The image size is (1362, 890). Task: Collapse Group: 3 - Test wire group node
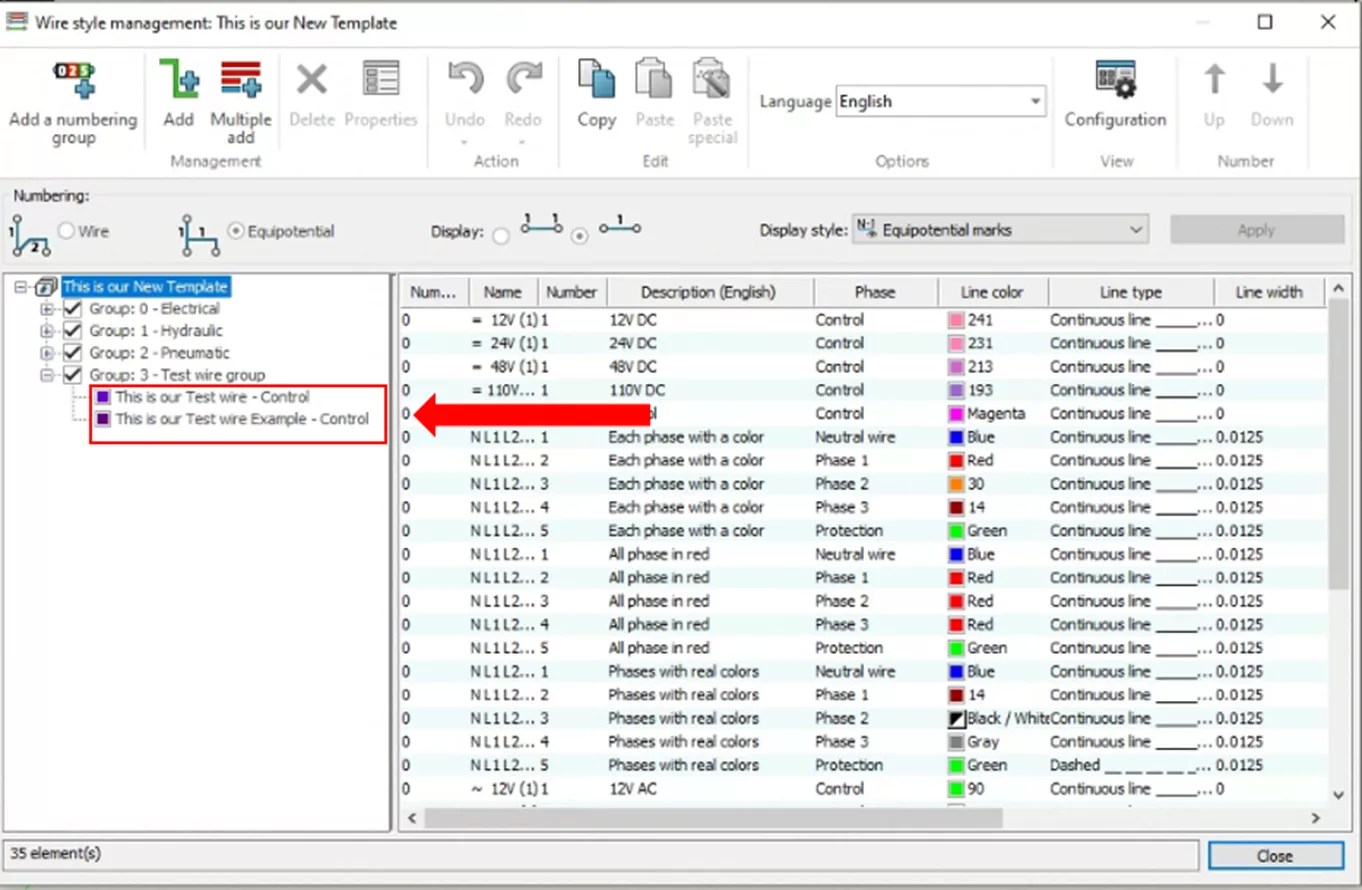[x=46, y=375]
